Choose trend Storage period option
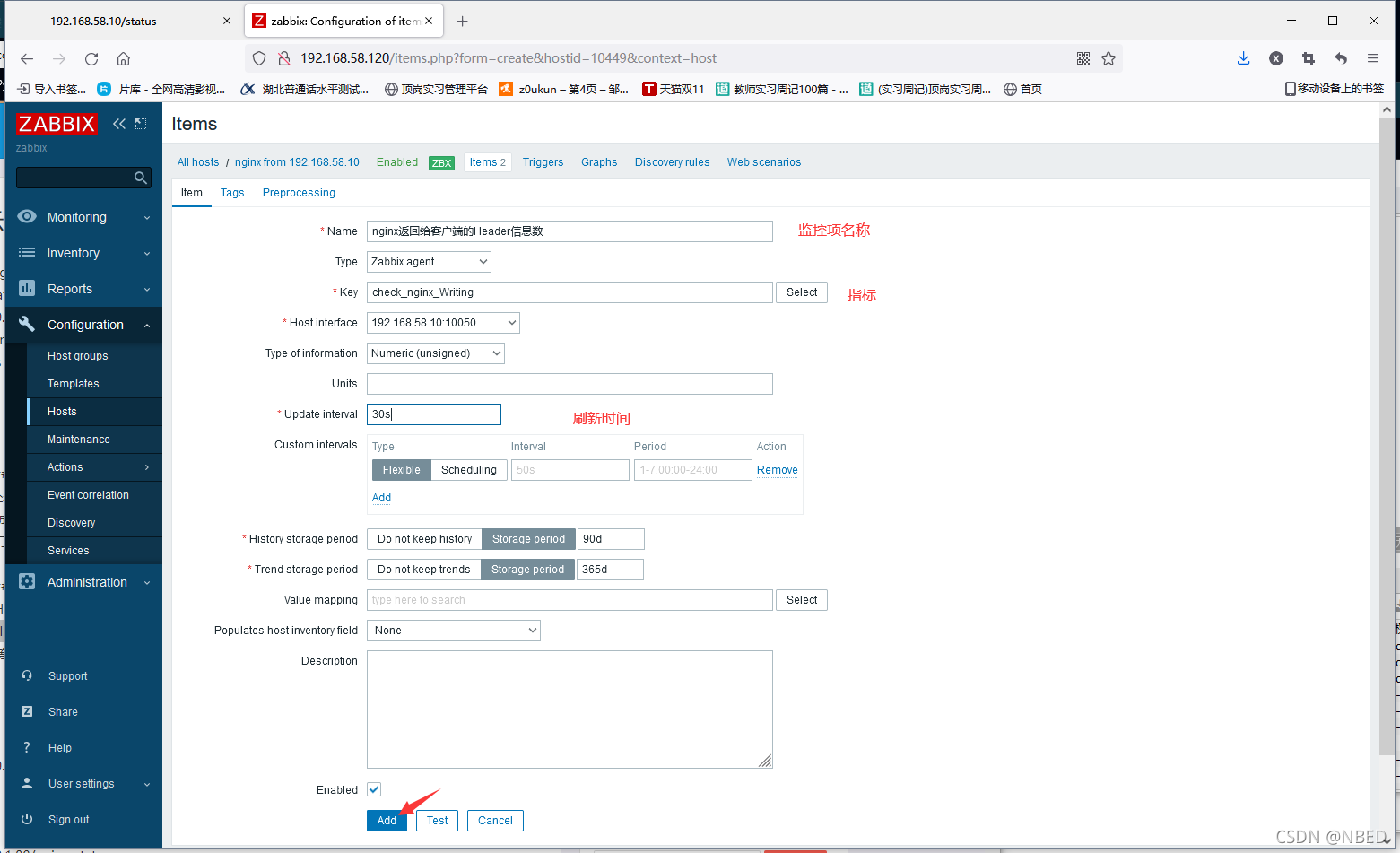The image size is (1400, 853). (x=527, y=569)
